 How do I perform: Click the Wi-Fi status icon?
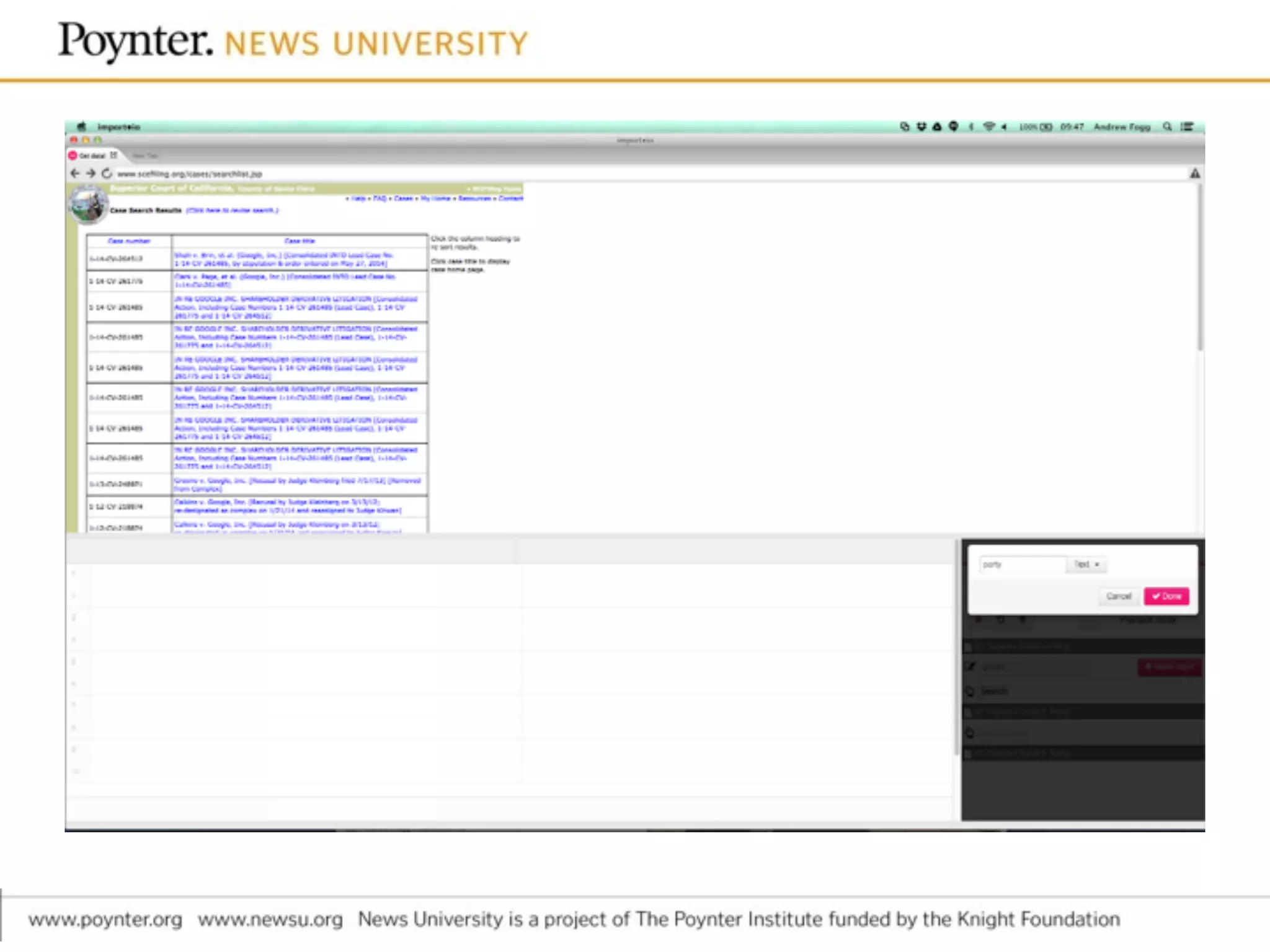(988, 126)
